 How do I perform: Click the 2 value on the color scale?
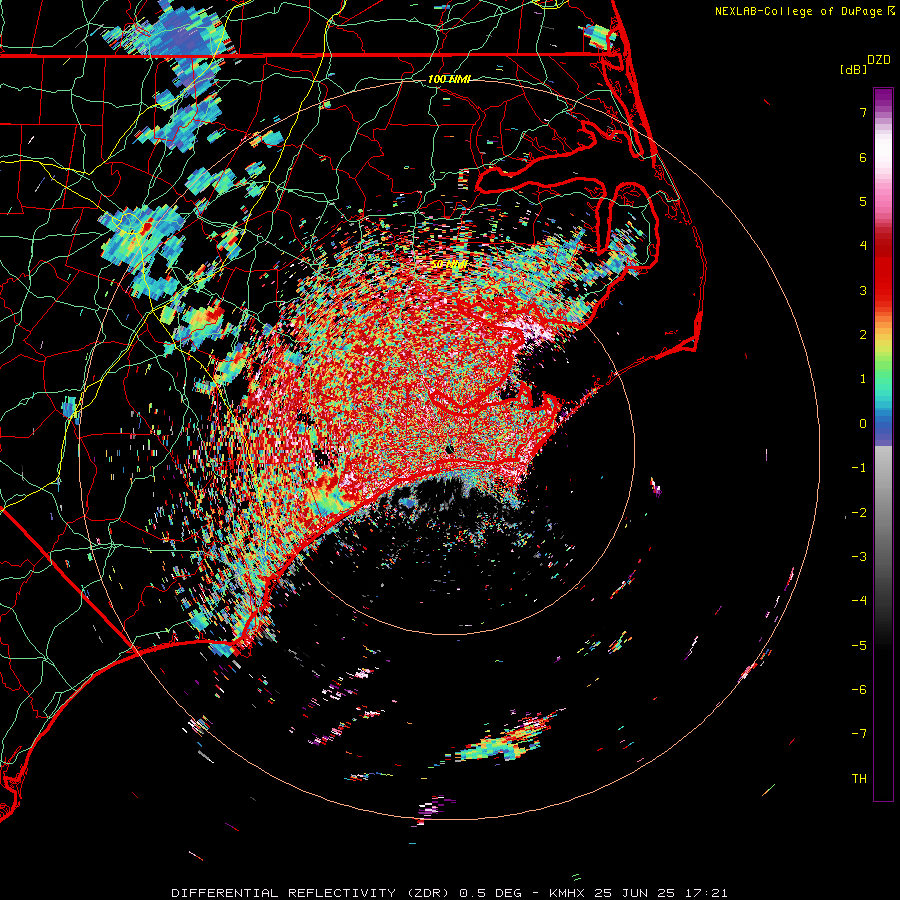point(863,335)
